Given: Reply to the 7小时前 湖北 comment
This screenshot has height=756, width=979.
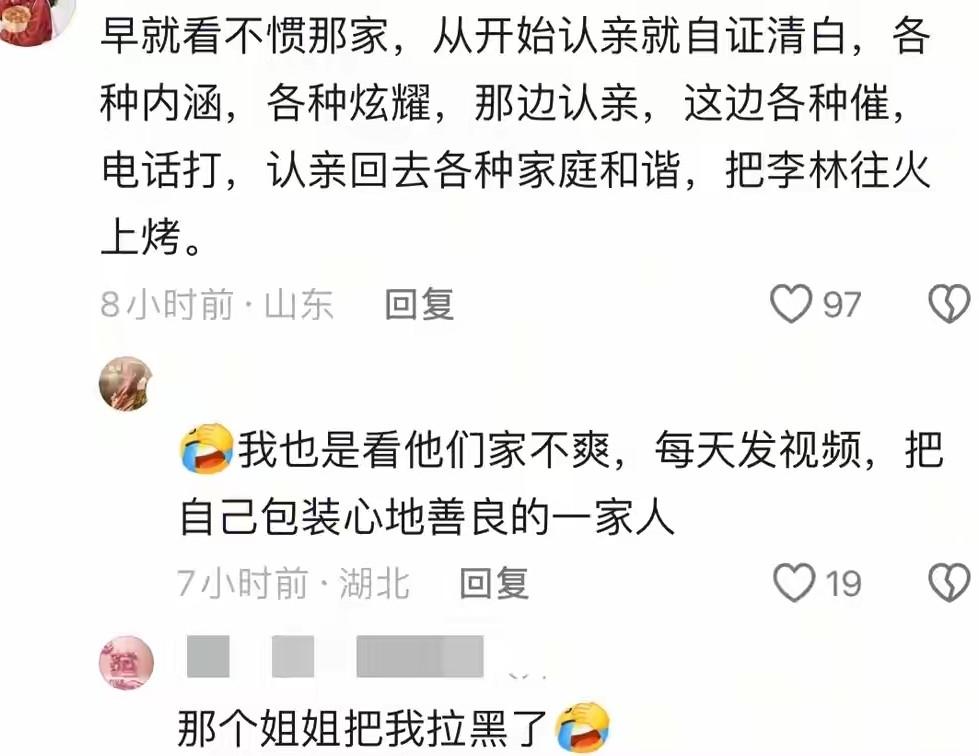Looking at the screenshot, I should pyautogui.click(x=494, y=583).
